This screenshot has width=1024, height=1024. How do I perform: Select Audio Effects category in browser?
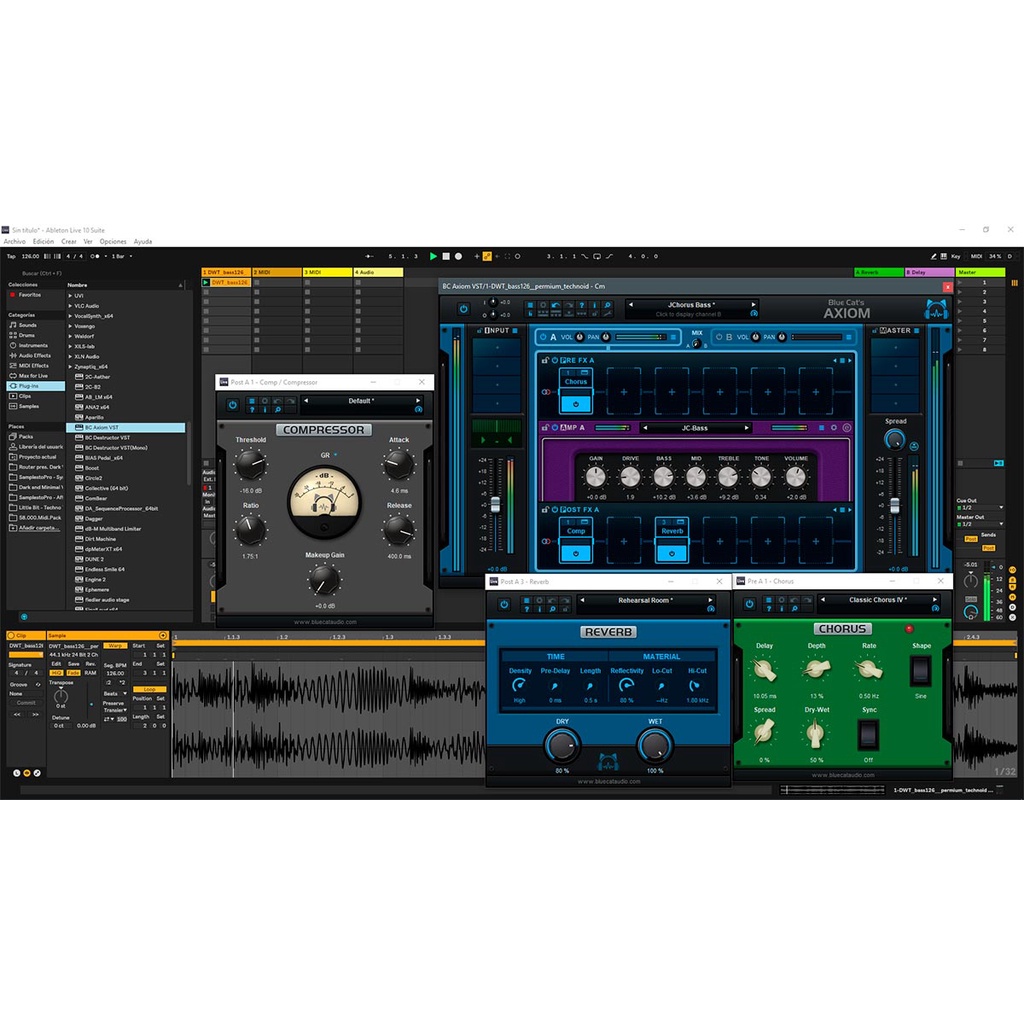[34, 355]
